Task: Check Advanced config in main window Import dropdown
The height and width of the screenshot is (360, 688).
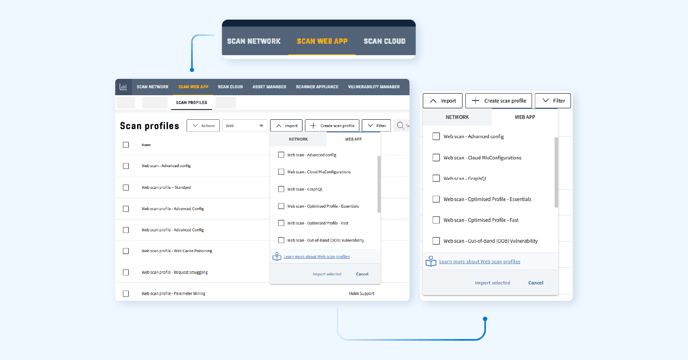Action: pyautogui.click(x=281, y=155)
